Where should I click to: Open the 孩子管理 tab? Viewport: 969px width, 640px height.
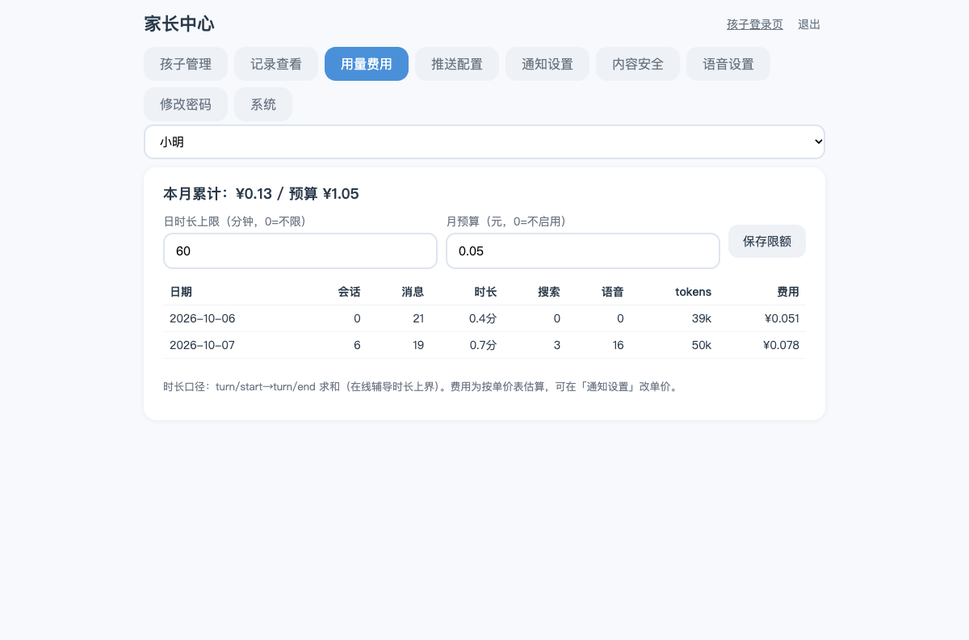click(x=185, y=64)
